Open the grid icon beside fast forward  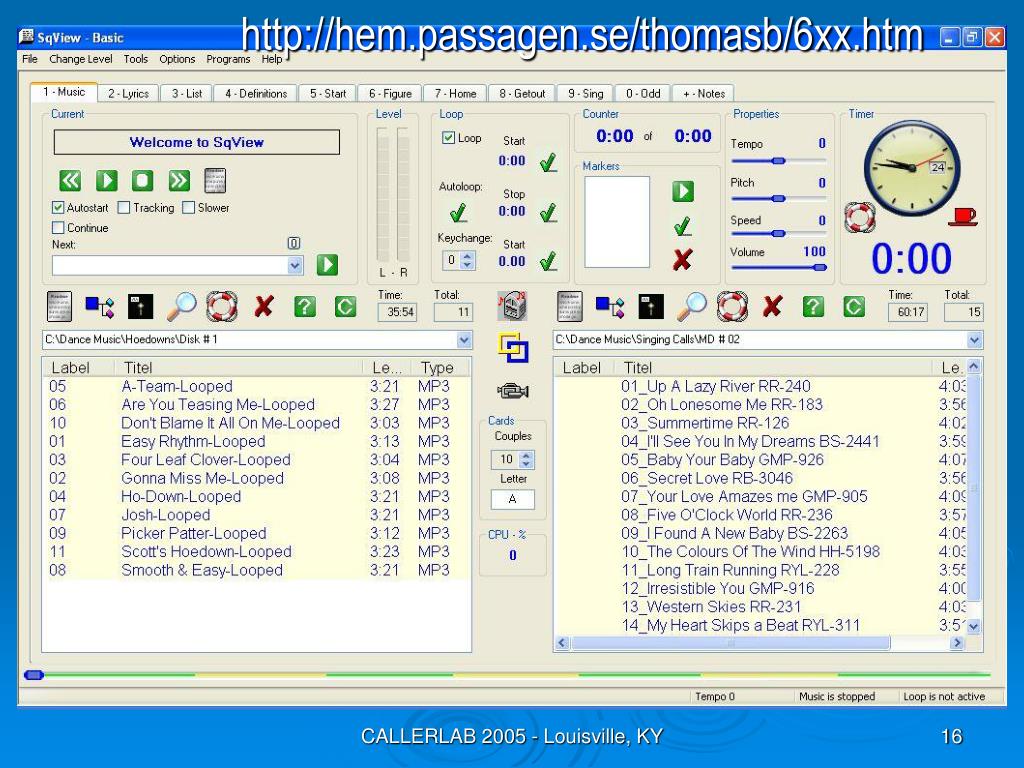215,181
